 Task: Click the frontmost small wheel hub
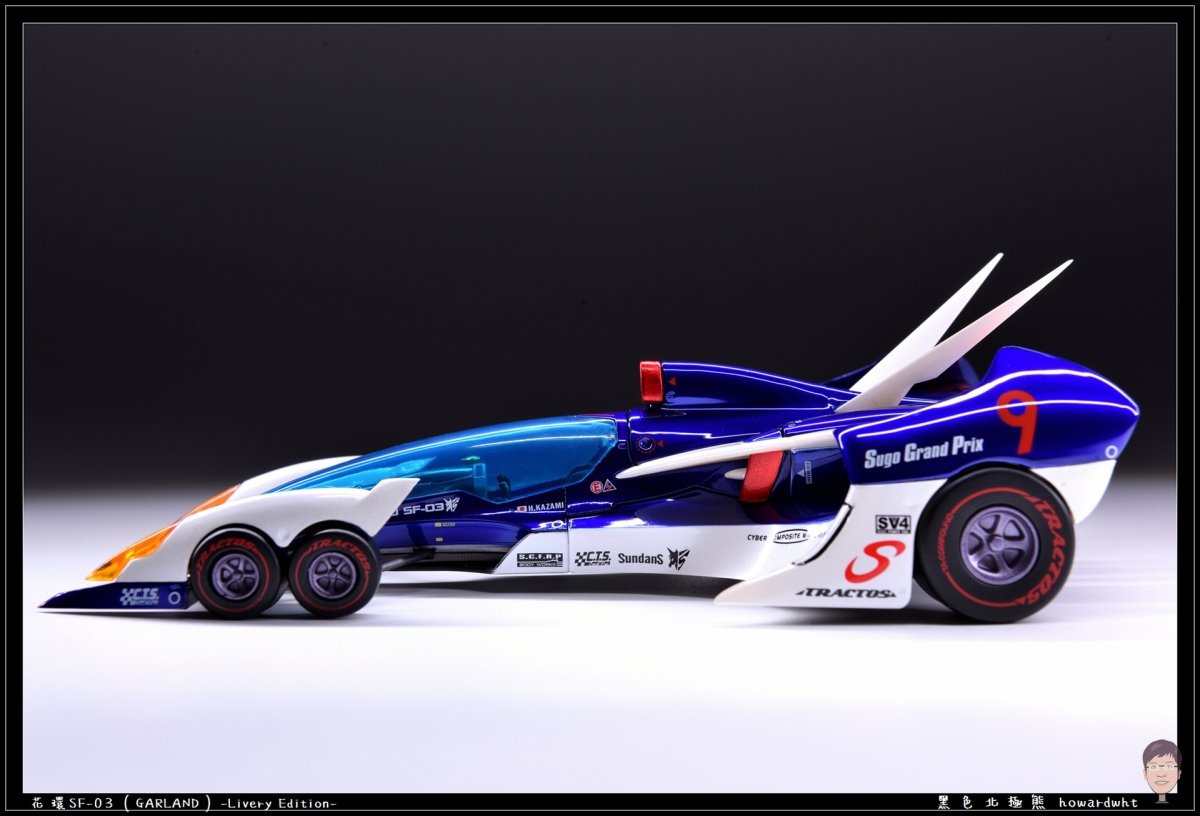237,574
